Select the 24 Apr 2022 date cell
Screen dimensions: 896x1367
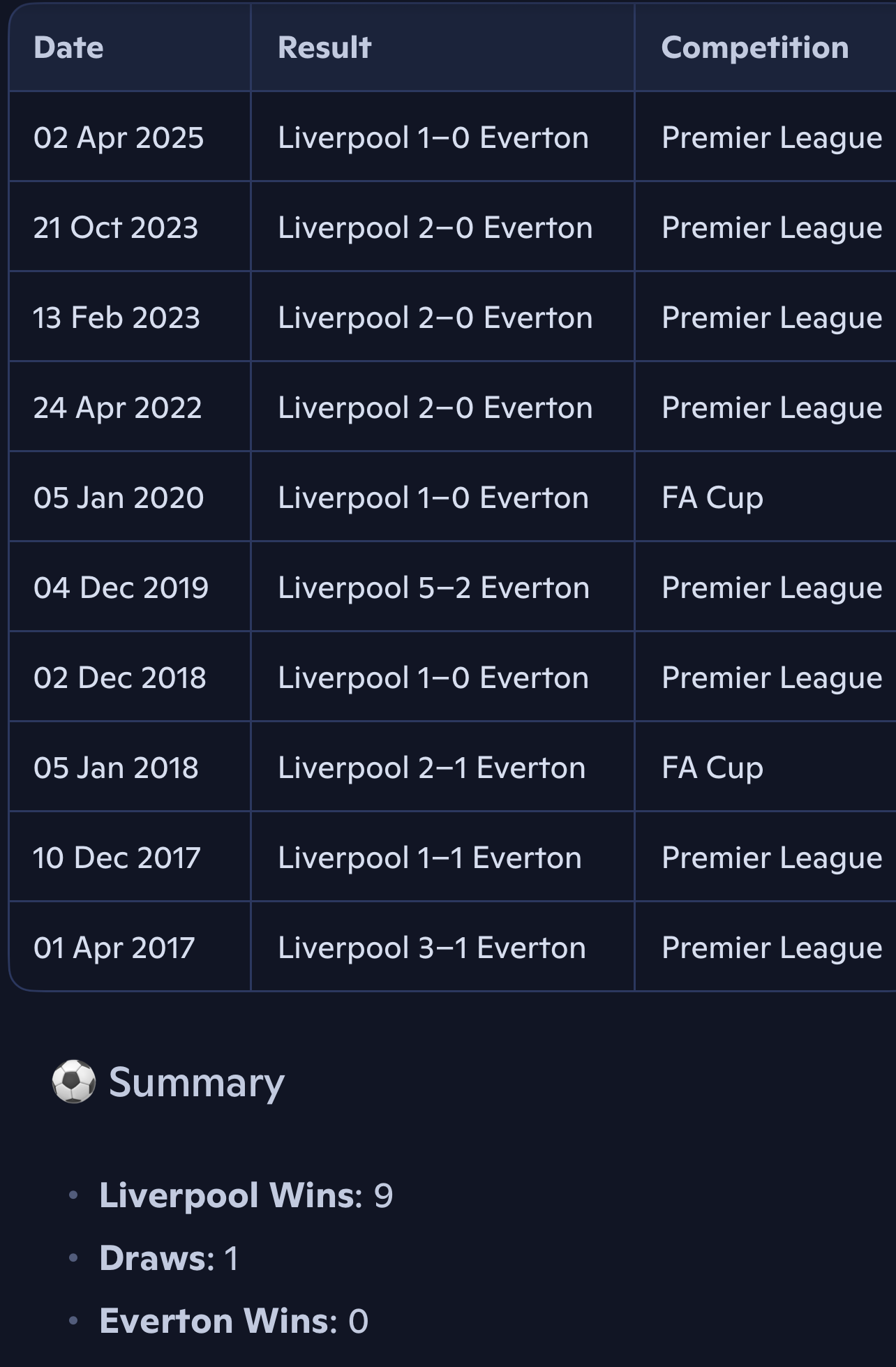(118, 408)
